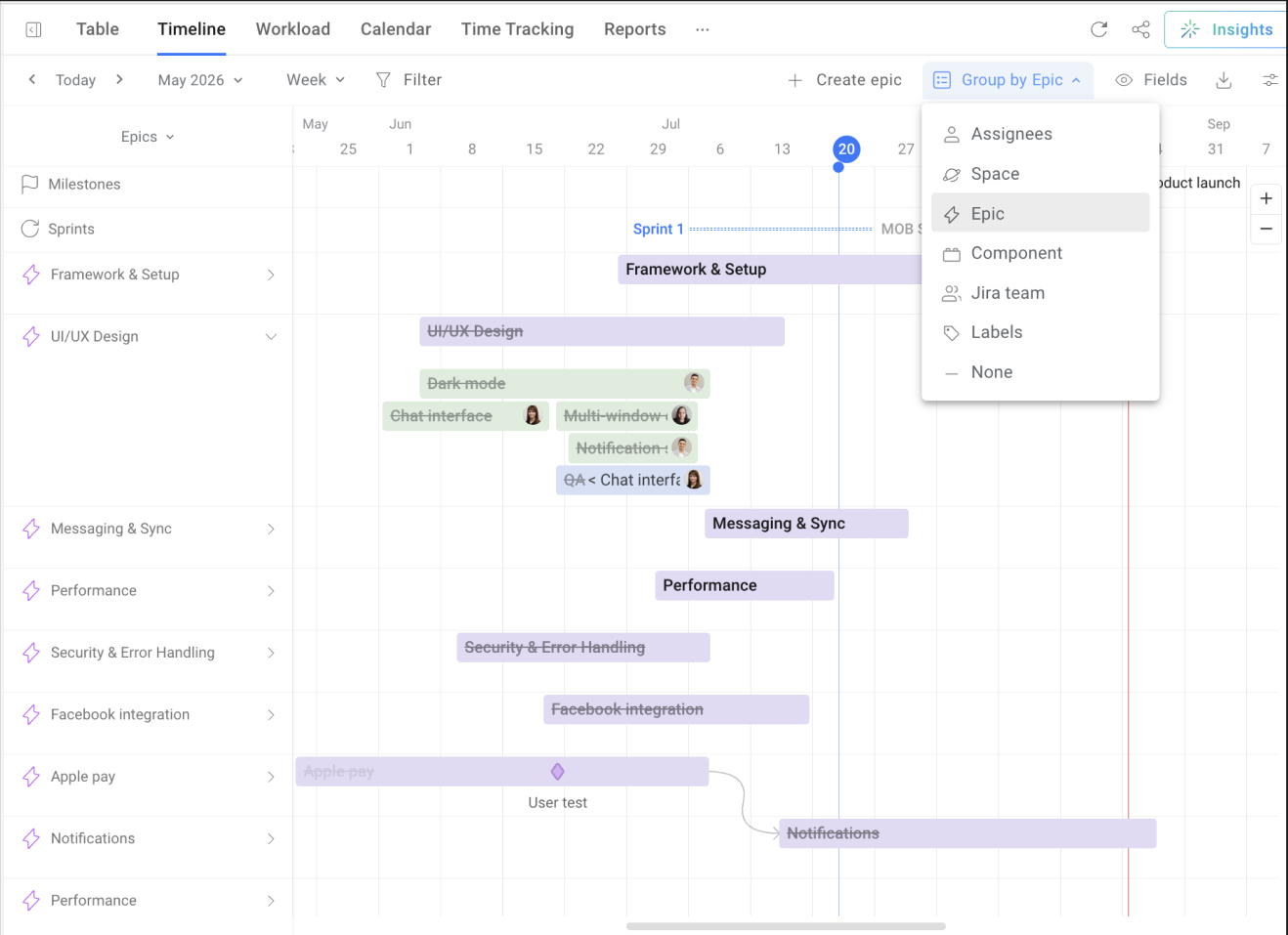Open the Security & Error Handling bar
1288x935 pixels.
pyautogui.click(x=583, y=648)
